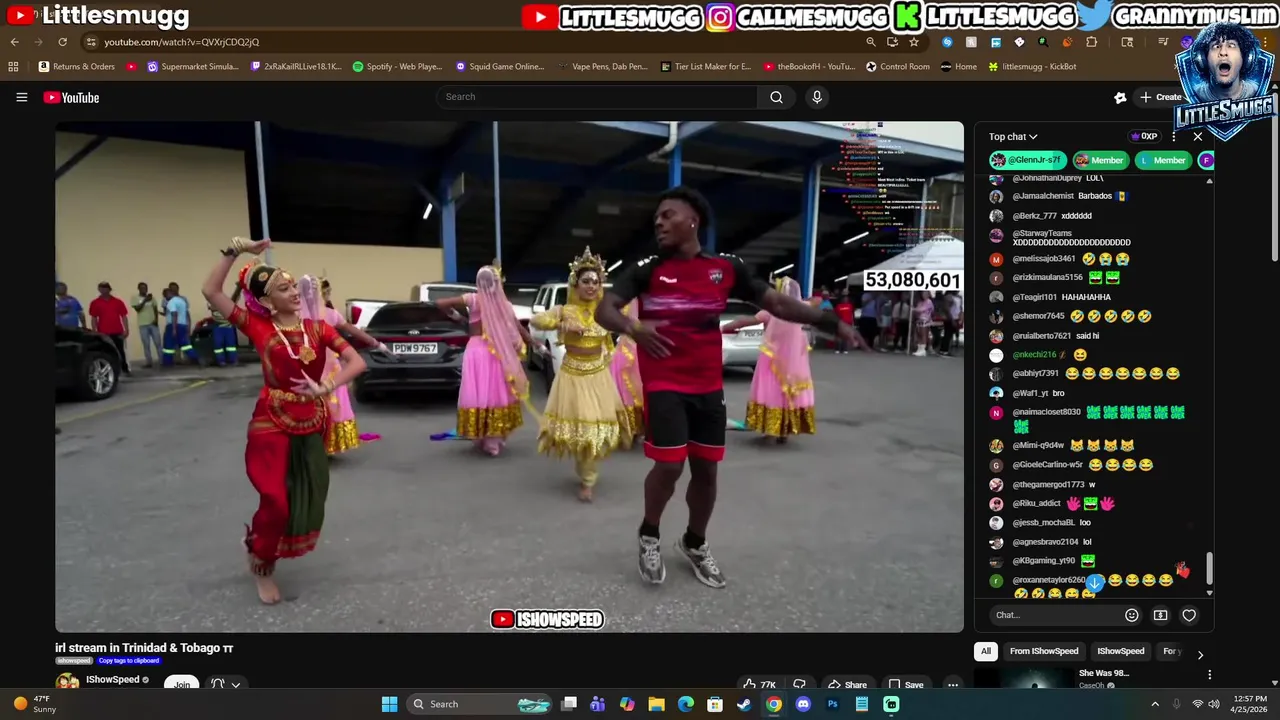
Task: Open the weather widget showing 47°F Sunny
Action: coord(33,704)
